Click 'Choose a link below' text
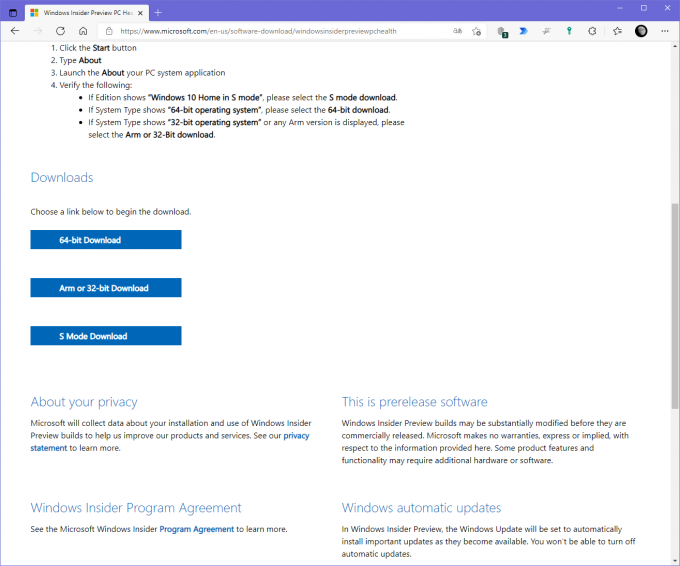Image resolution: width=680 pixels, height=566 pixels. point(111,212)
